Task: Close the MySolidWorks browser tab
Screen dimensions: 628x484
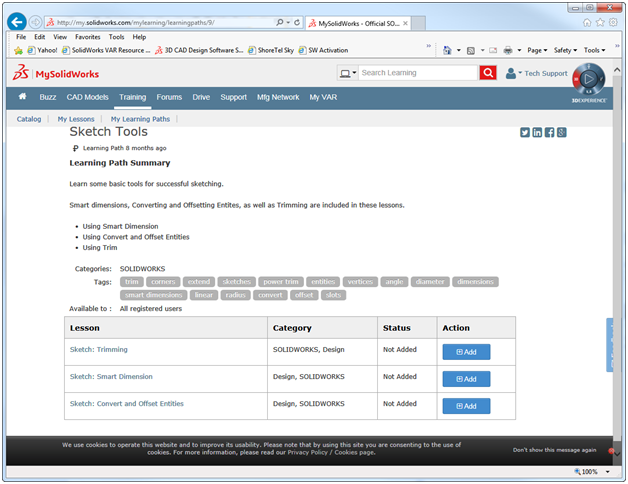Action: [405, 23]
